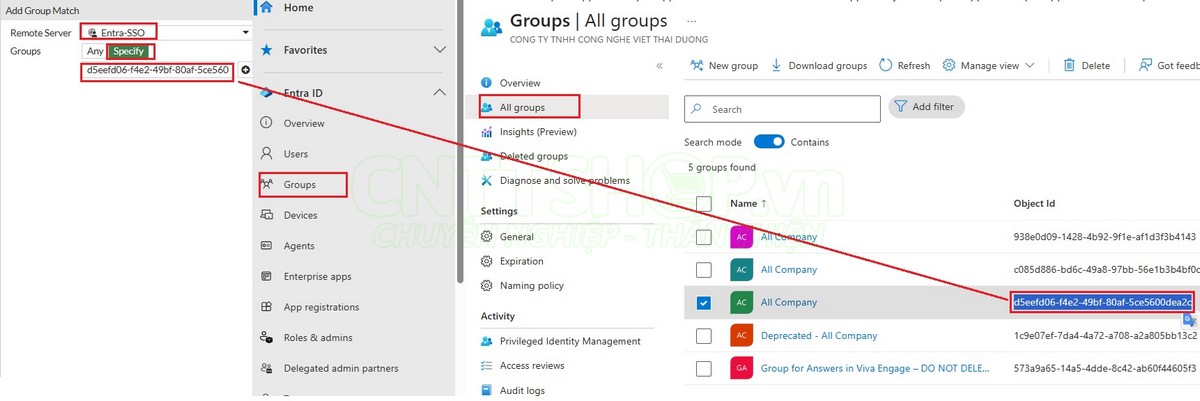Open Access reviews activity item
Viewport: 1200px width, 401px height.
[x=531, y=366]
